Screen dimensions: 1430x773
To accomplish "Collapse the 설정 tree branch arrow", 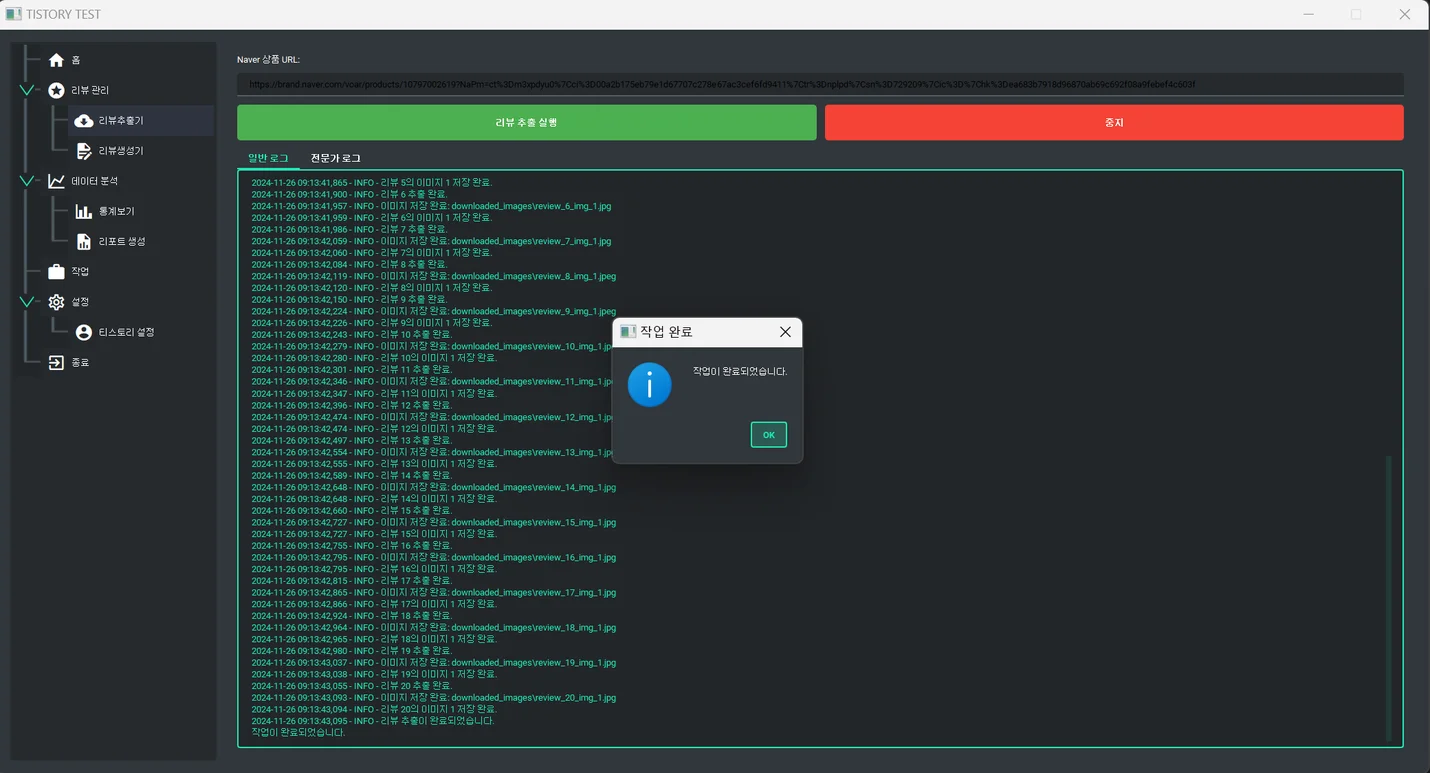I will coord(27,302).
